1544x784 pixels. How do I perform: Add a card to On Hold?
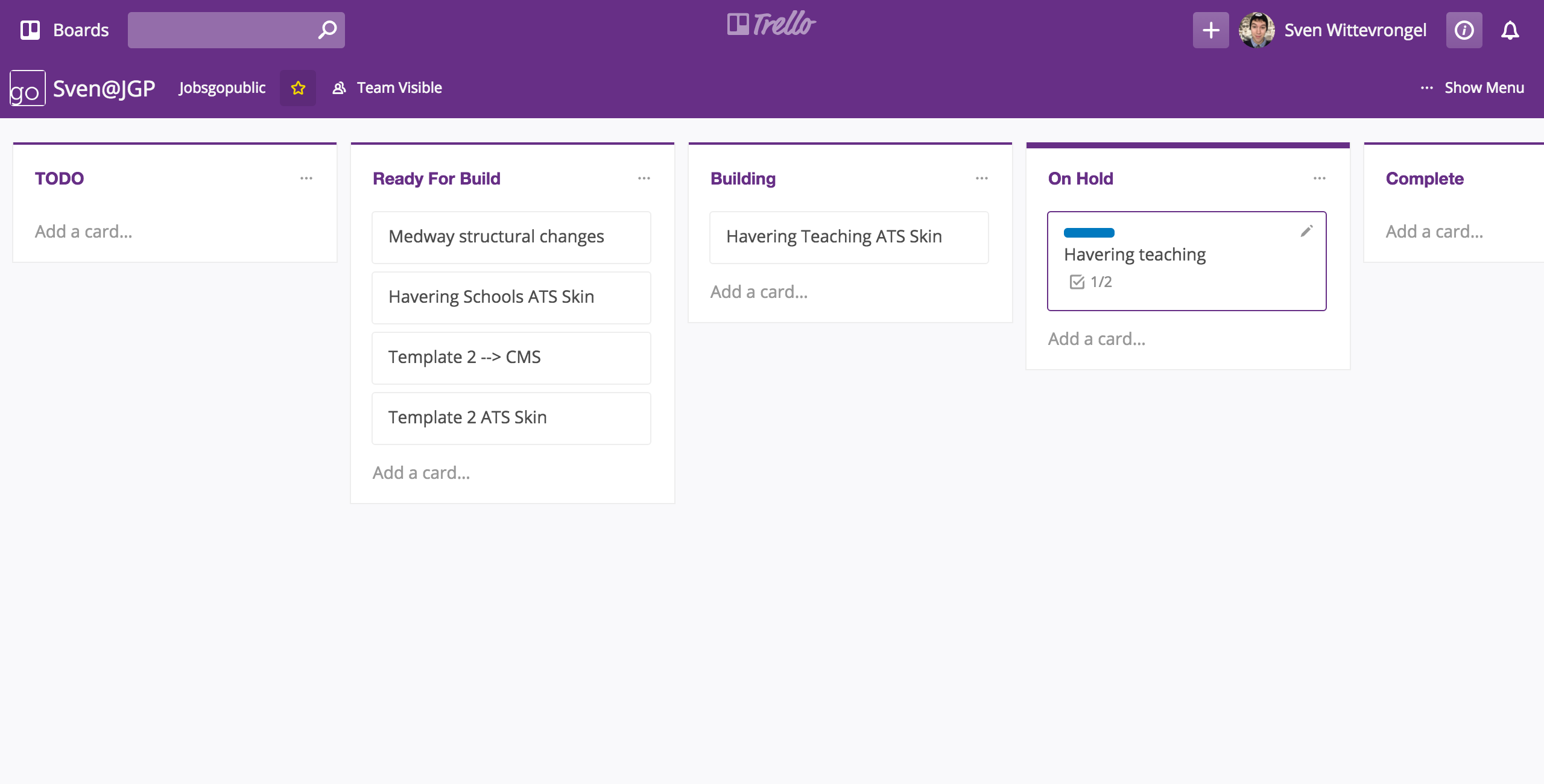click(1097, 339)
